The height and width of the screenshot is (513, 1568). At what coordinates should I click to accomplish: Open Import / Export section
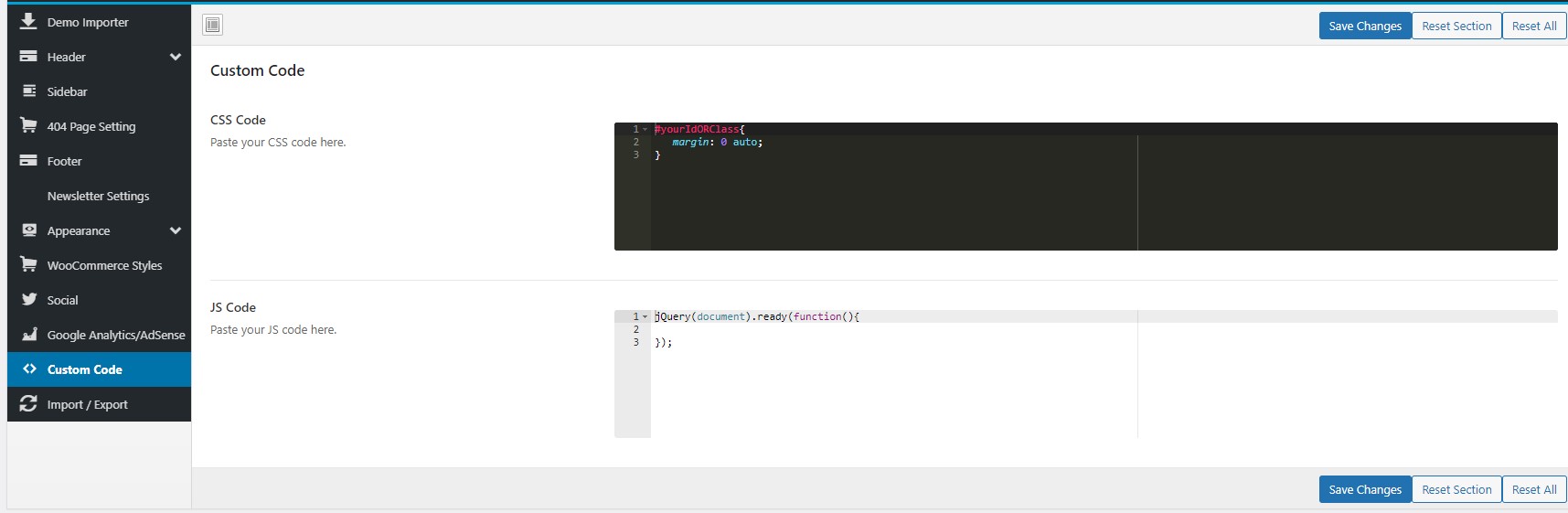click(99, 404)
